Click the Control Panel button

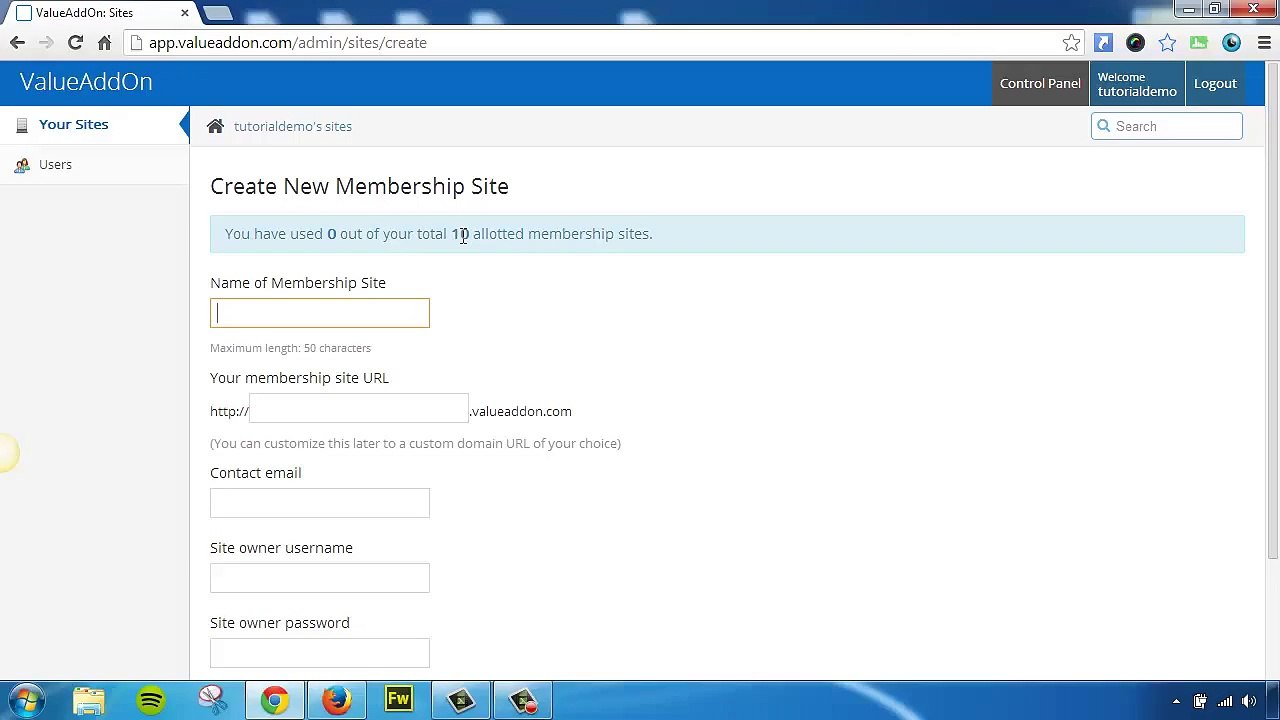(1040, 84)
